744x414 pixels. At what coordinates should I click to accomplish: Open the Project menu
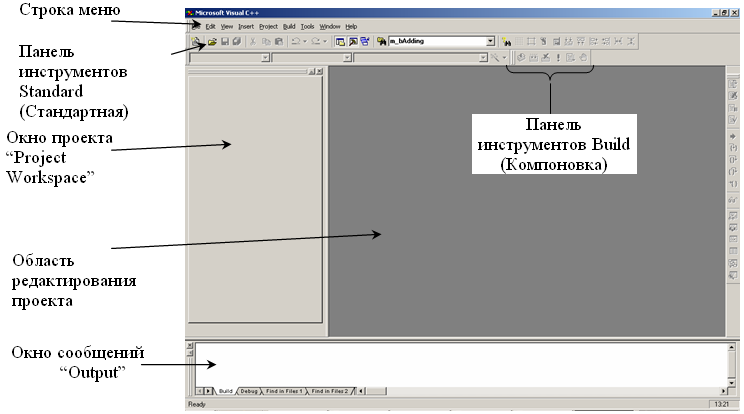click(x=268, y=25)
